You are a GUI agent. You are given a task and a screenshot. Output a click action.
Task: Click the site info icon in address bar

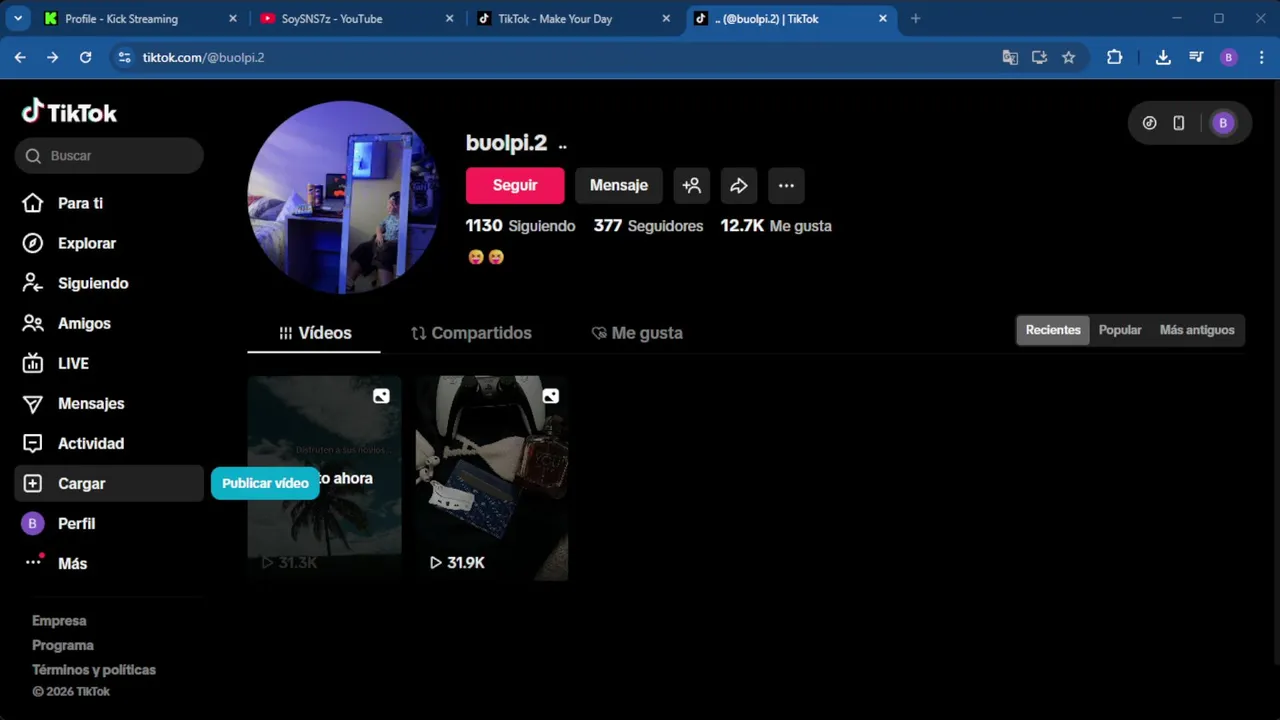click(124, 58)
